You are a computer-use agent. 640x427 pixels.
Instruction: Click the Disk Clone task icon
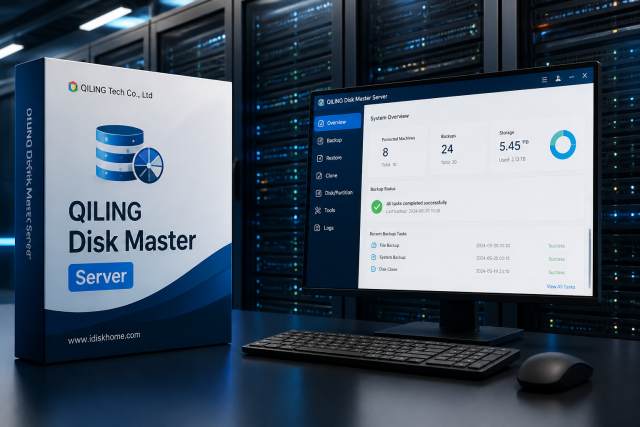tap(373, 269)
